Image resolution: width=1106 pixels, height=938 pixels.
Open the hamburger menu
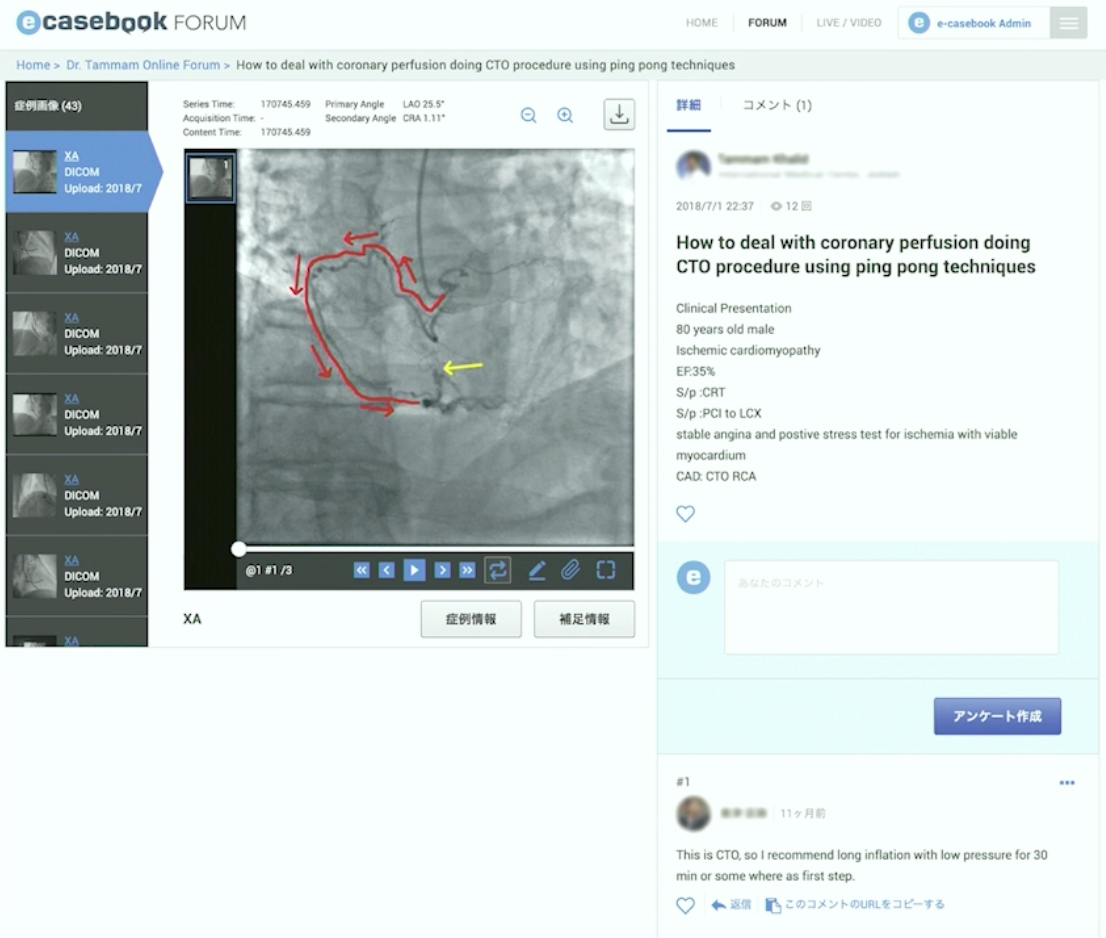1068,23
